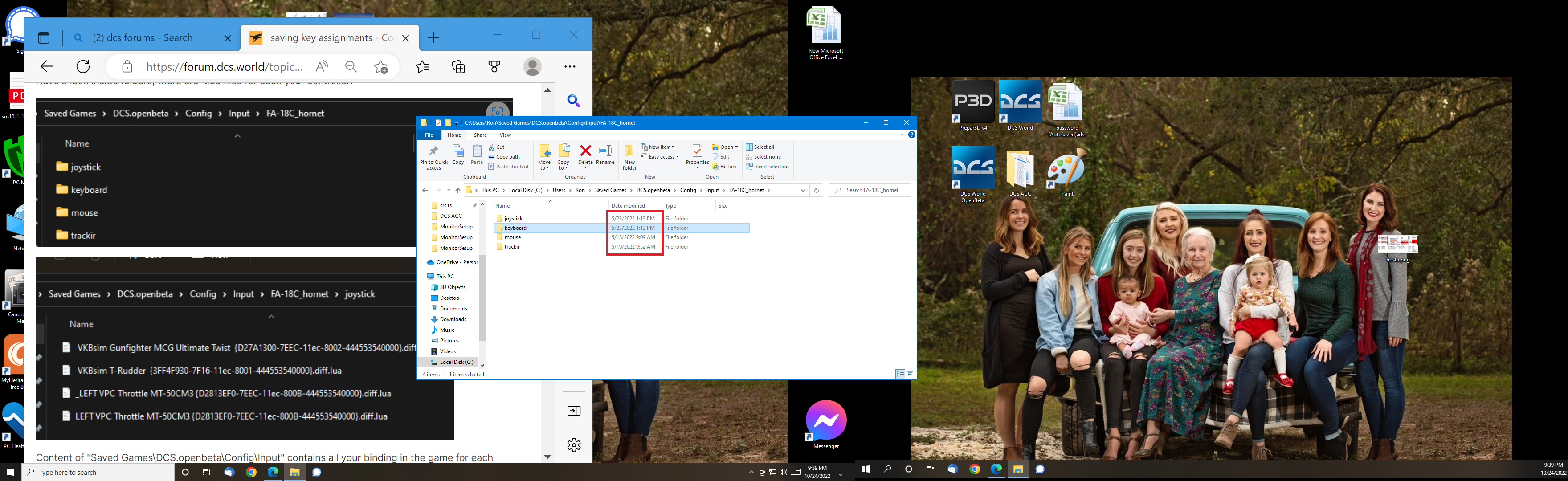
Task: Click Edge Back arrow button
Action: (x=47, y=66)
